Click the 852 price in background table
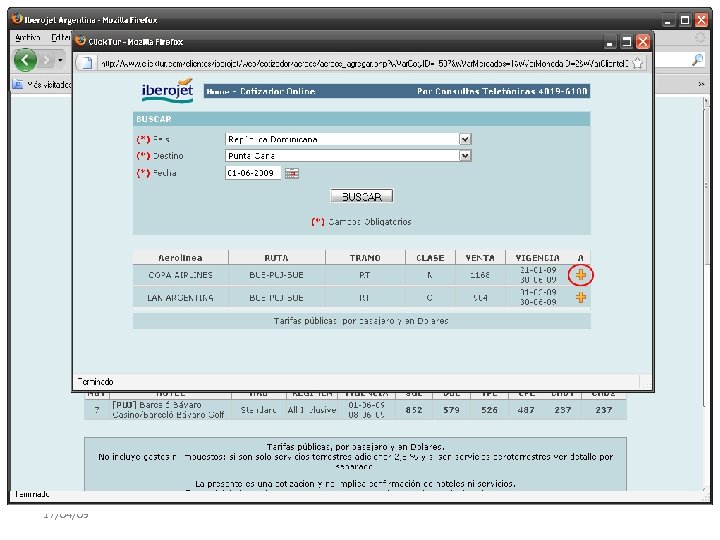This screenshot has height=540, width=720. tap(414, 410)
